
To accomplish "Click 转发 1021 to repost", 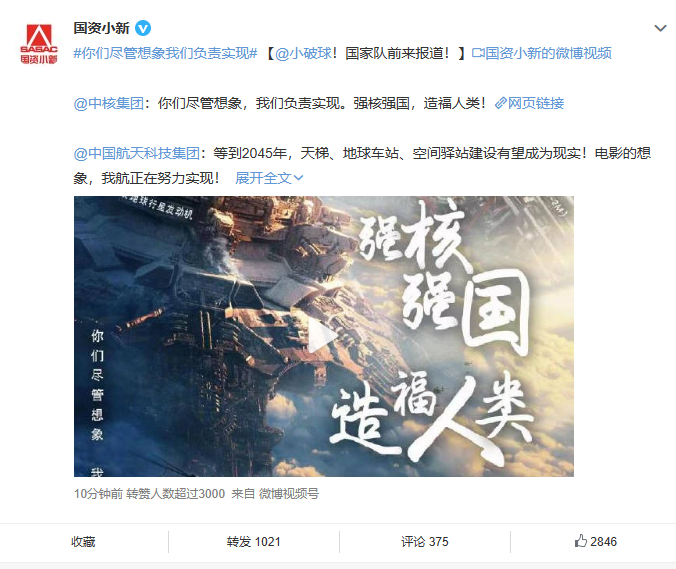I will click(x=254, y=542).
